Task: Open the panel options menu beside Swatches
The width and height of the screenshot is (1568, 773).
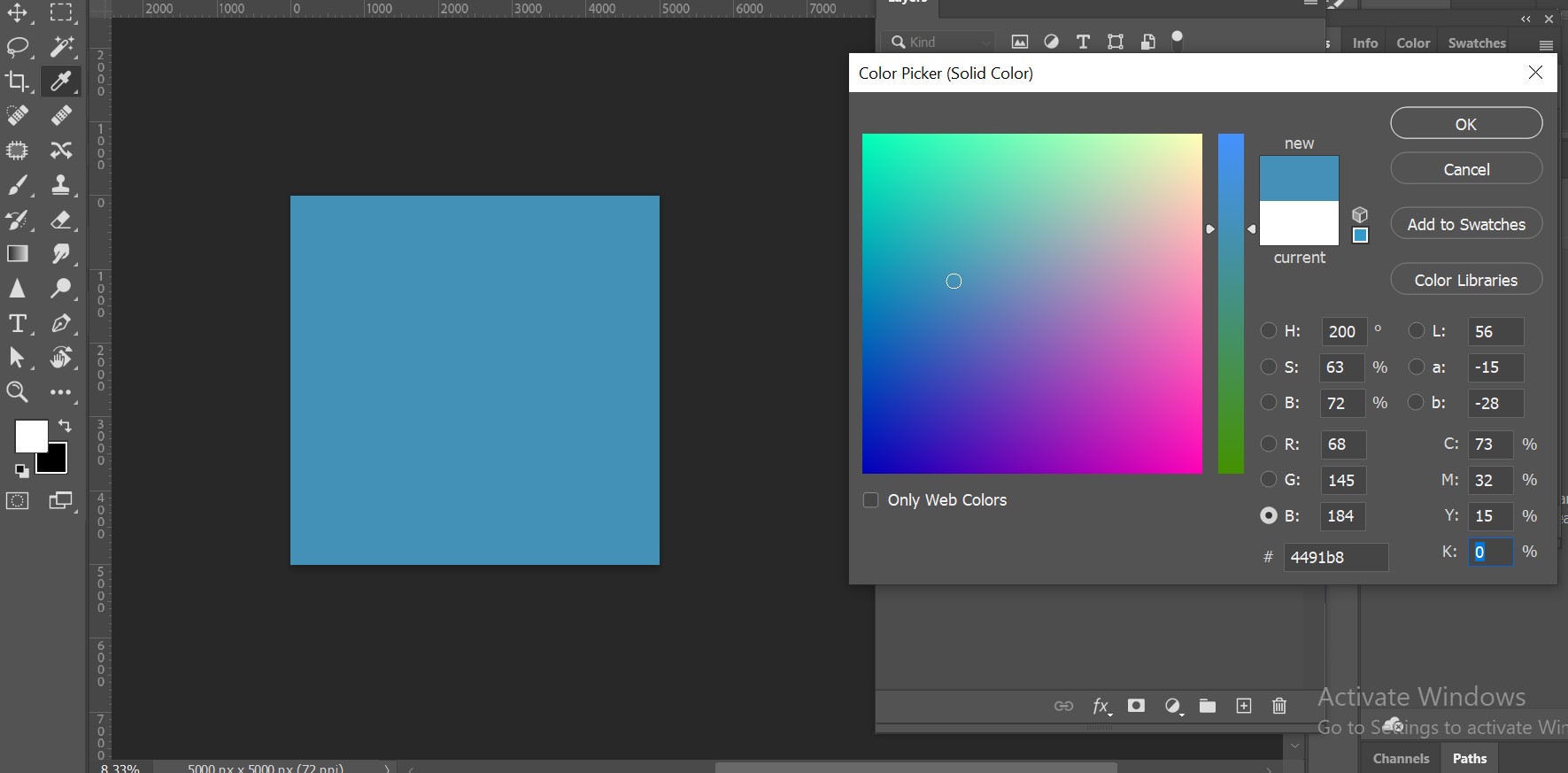Action: click(1546, 44)
